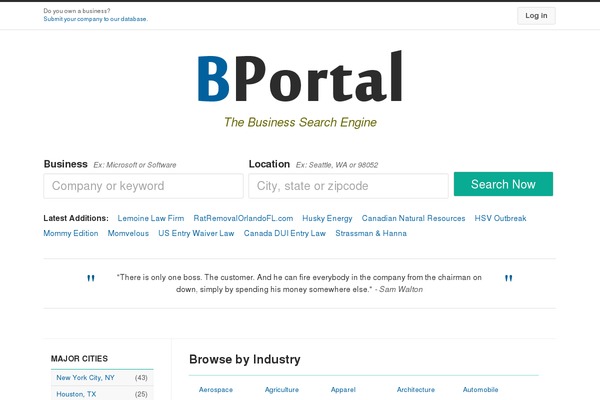The height and width of the screenshot is (400, 600).
Task: Focus the Company or keyword field
Action: pyautogui.click(x=143, y=186)
